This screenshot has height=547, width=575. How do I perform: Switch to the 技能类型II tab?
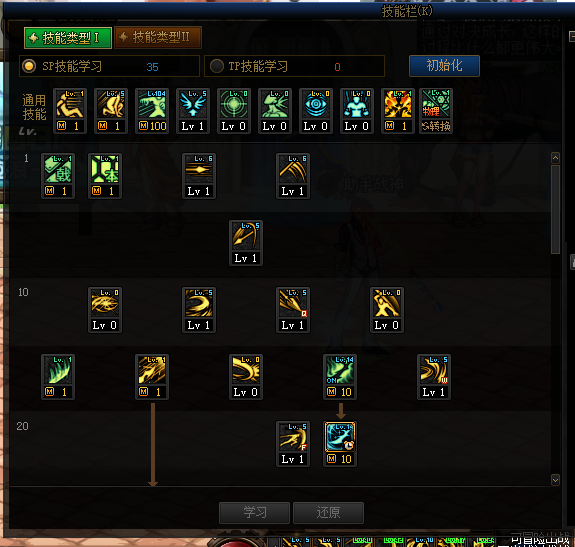point(158,37)
